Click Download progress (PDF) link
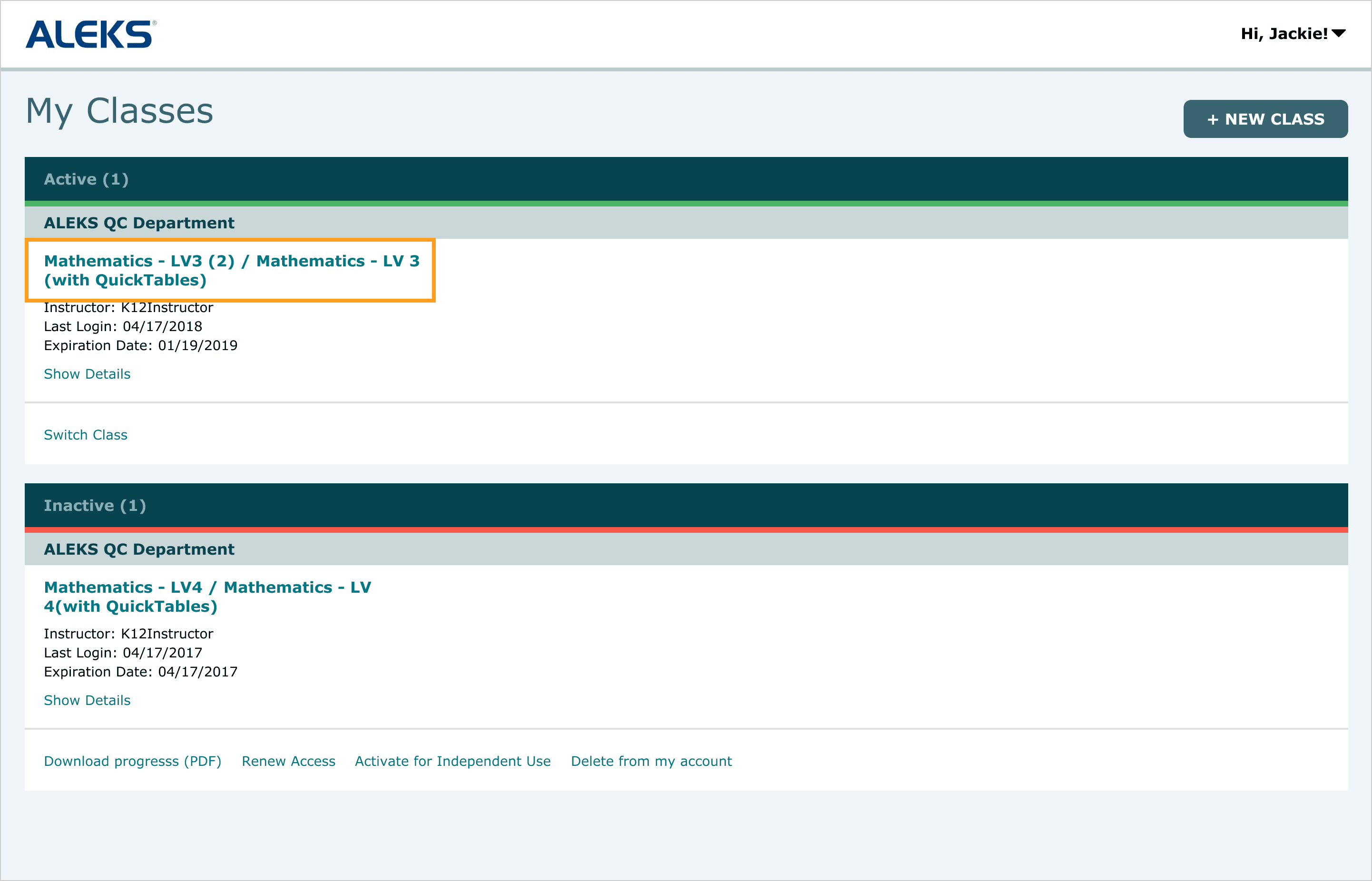1372x881 pixels. click(x=132, y=761)
